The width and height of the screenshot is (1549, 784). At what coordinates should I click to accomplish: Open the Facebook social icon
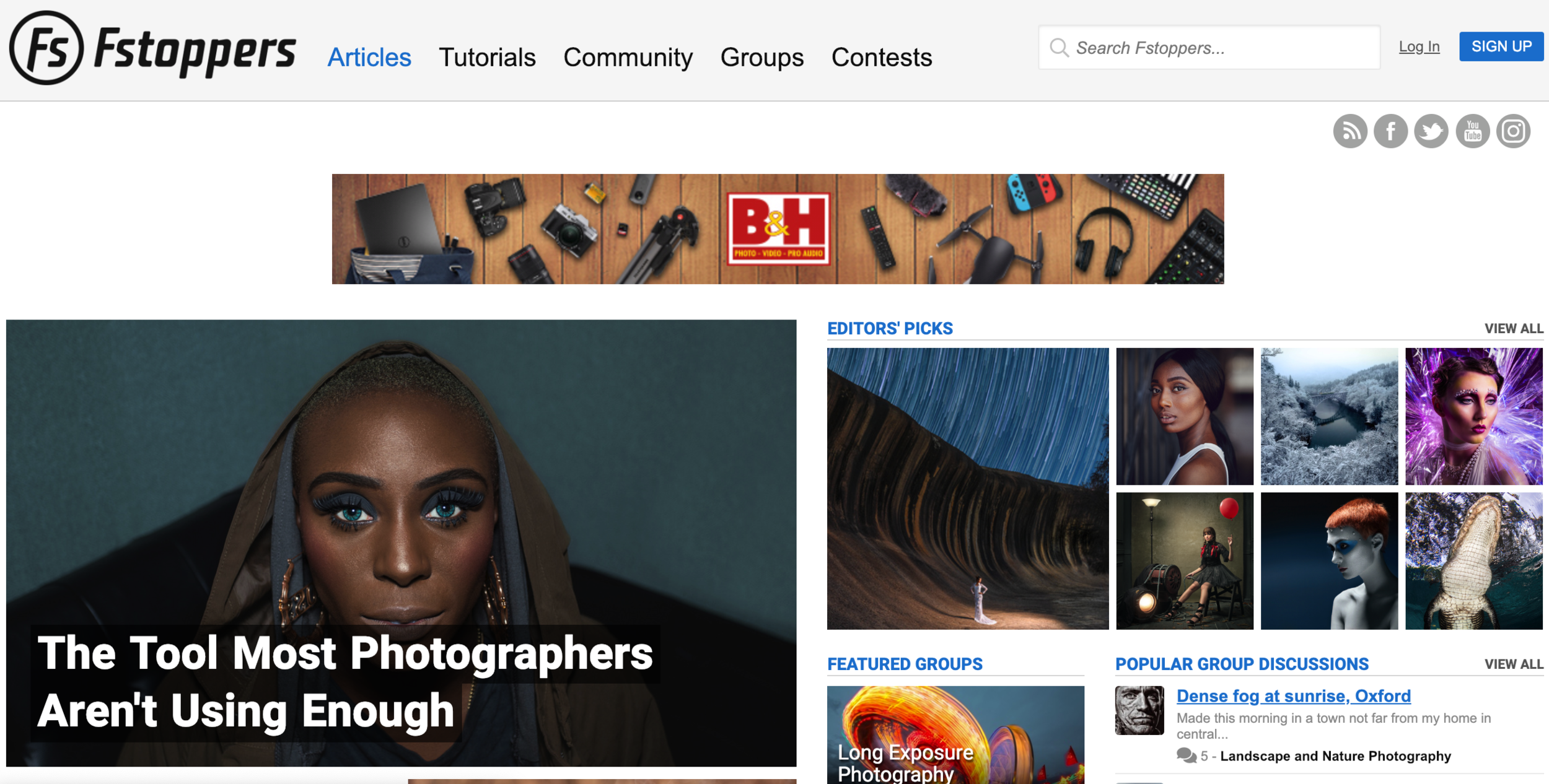[x=1390, y=131]
